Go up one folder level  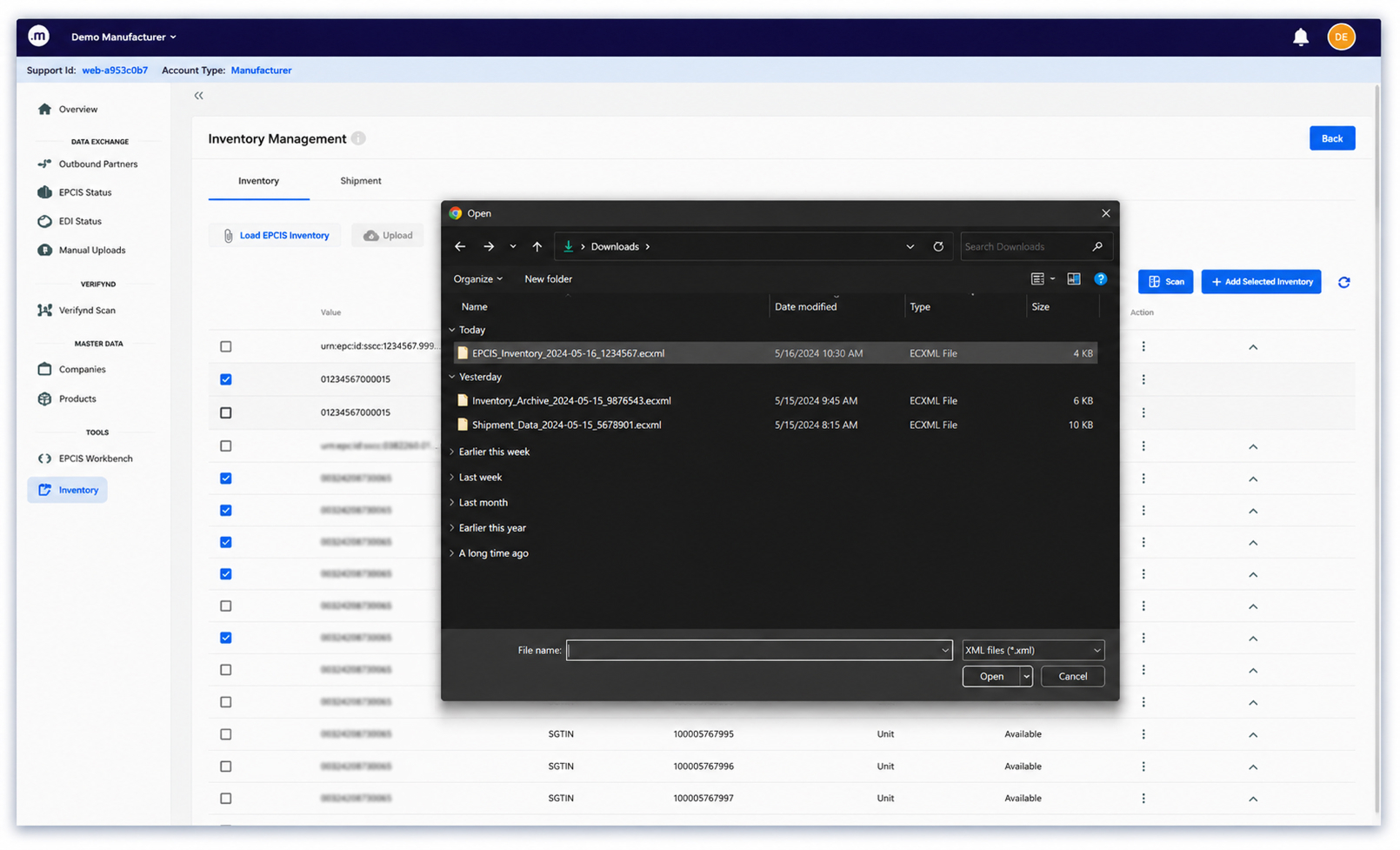point(537,246)
